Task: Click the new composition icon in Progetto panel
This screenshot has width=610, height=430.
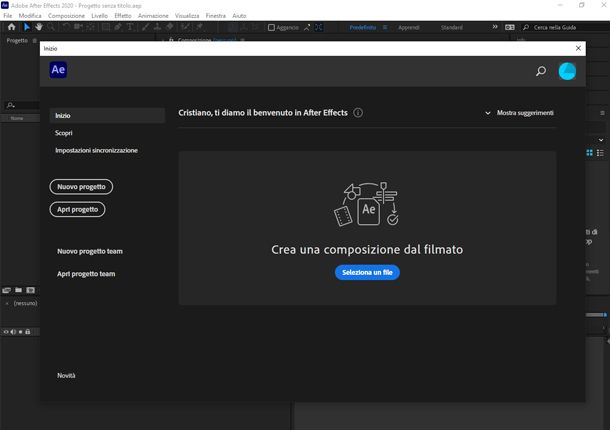Action: [30, 290]
